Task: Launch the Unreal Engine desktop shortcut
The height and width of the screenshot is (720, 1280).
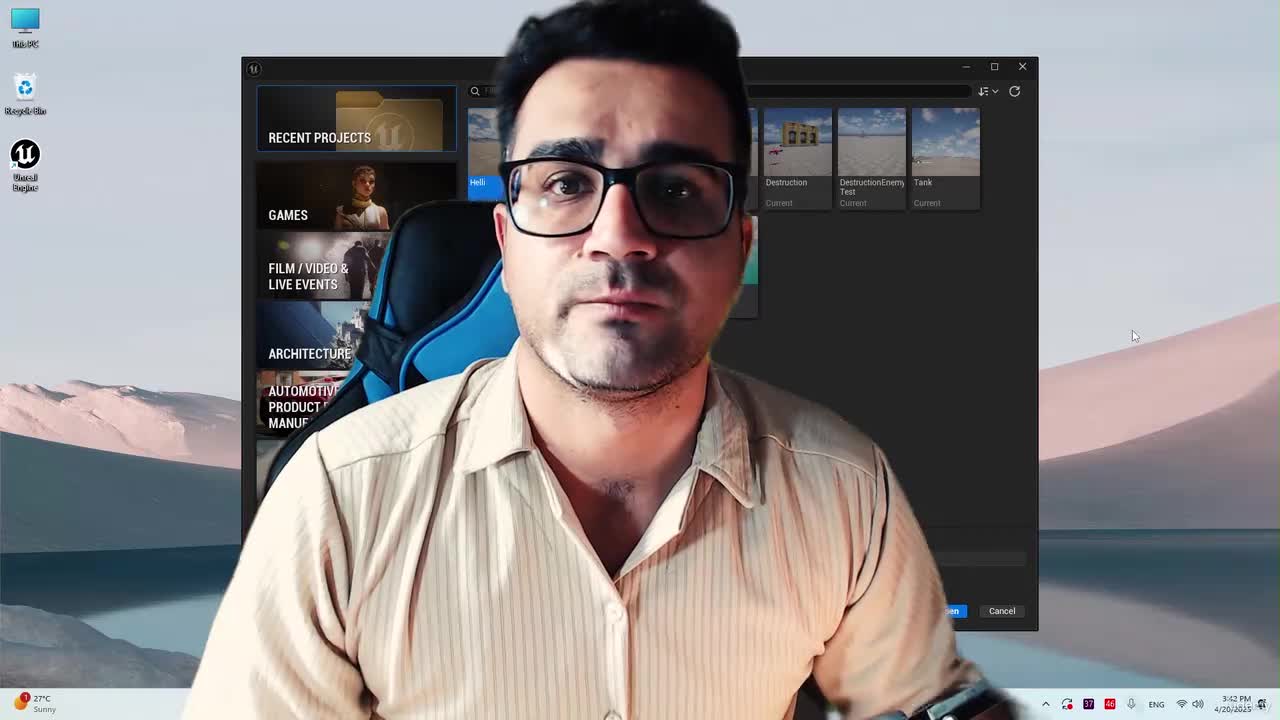Action: (x=25, y=165)
